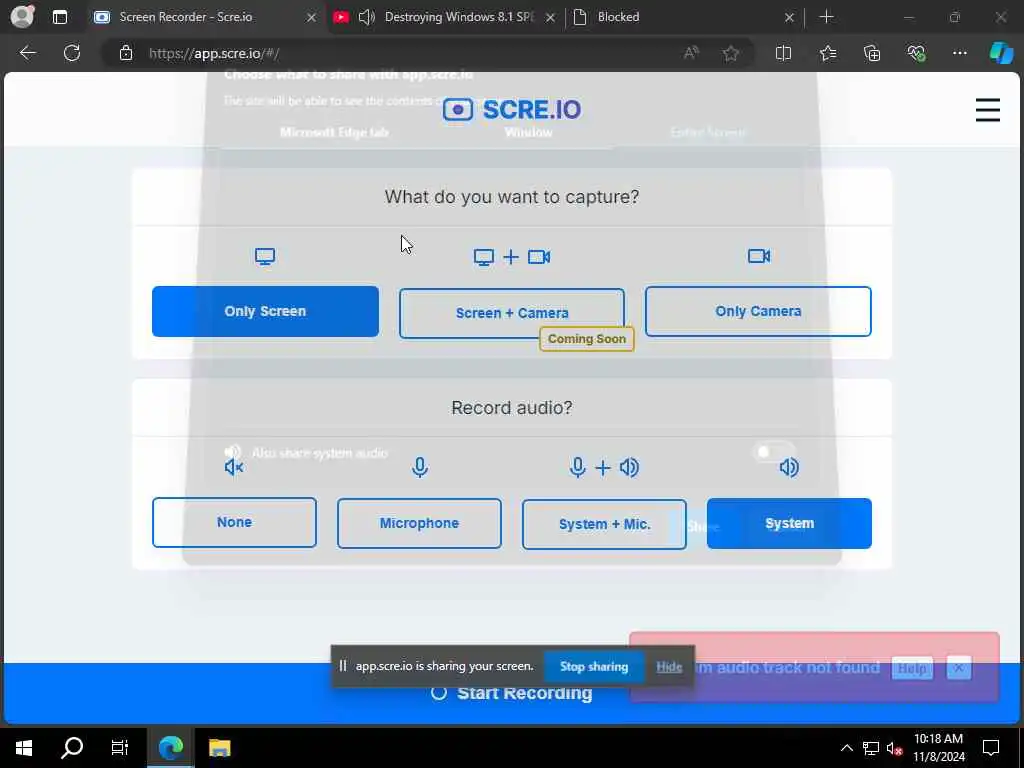1024x768 pixels.
Task: Select Only Camera capture mode
Action: (x=758, y=312)
